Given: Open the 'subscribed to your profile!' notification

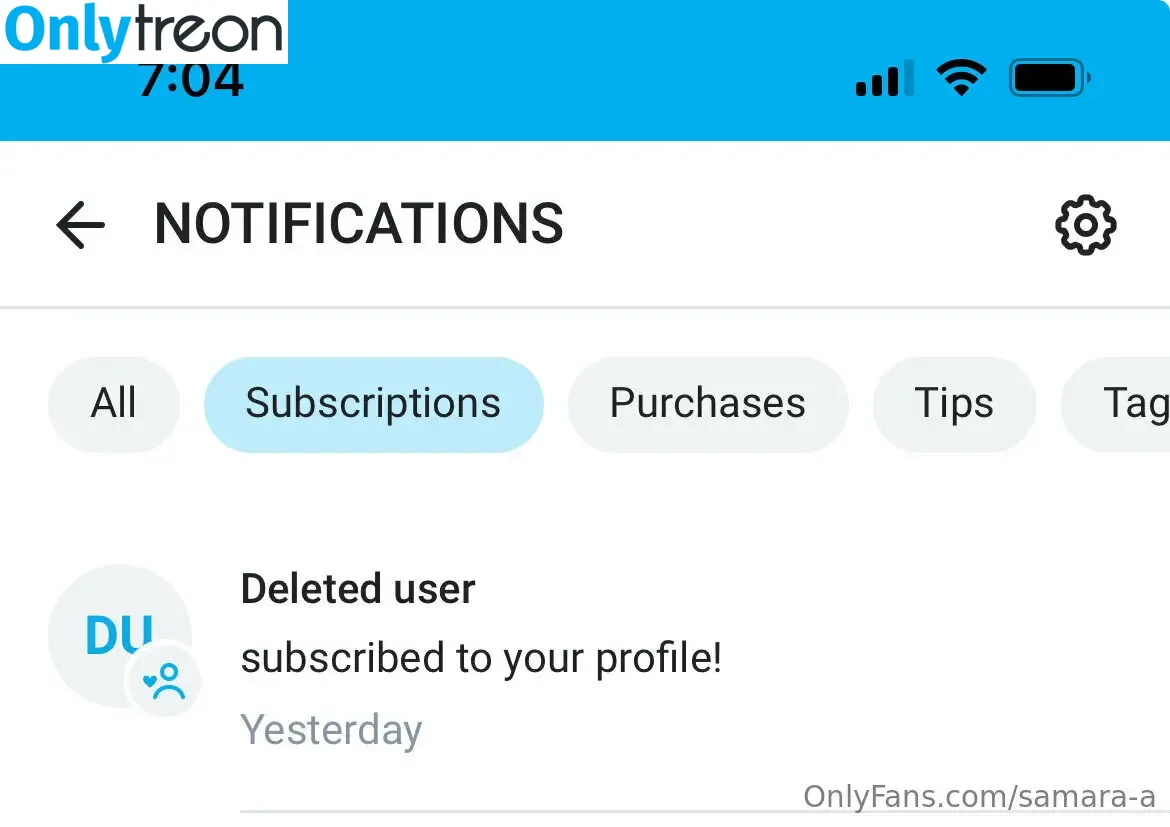Looking at the screenshot, I should pos(481,658).
